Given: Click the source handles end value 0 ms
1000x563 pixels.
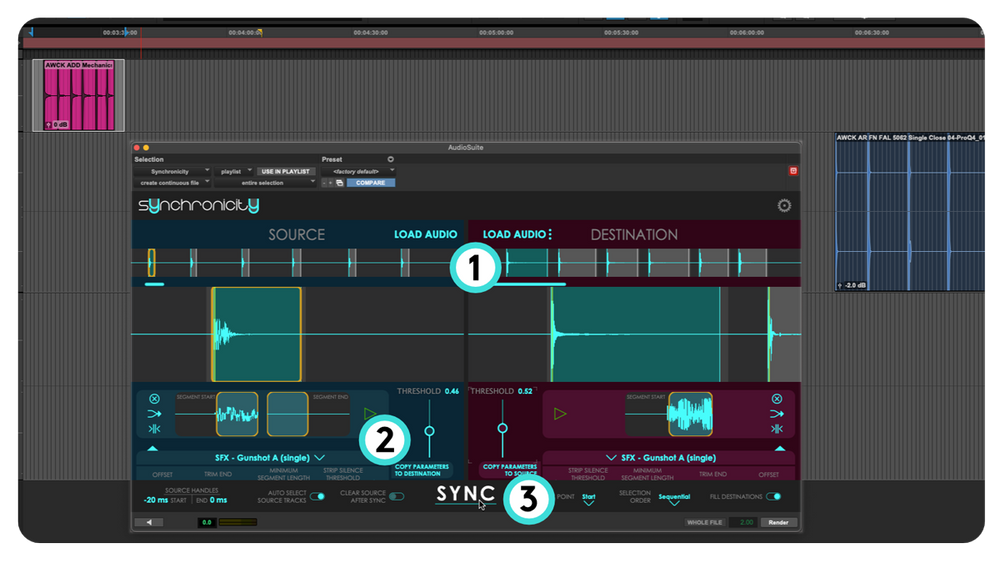Looking at the screenshot, I should [x=218, y=500].
